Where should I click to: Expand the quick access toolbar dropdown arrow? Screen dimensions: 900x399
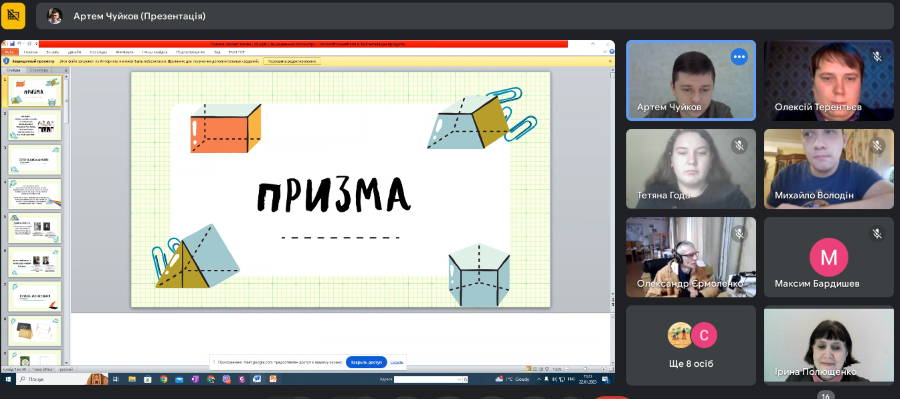tap(37, 44)
